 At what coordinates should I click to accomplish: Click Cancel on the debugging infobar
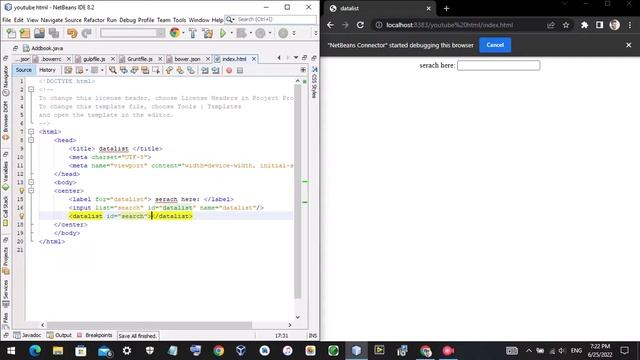[x=495, y=45]
